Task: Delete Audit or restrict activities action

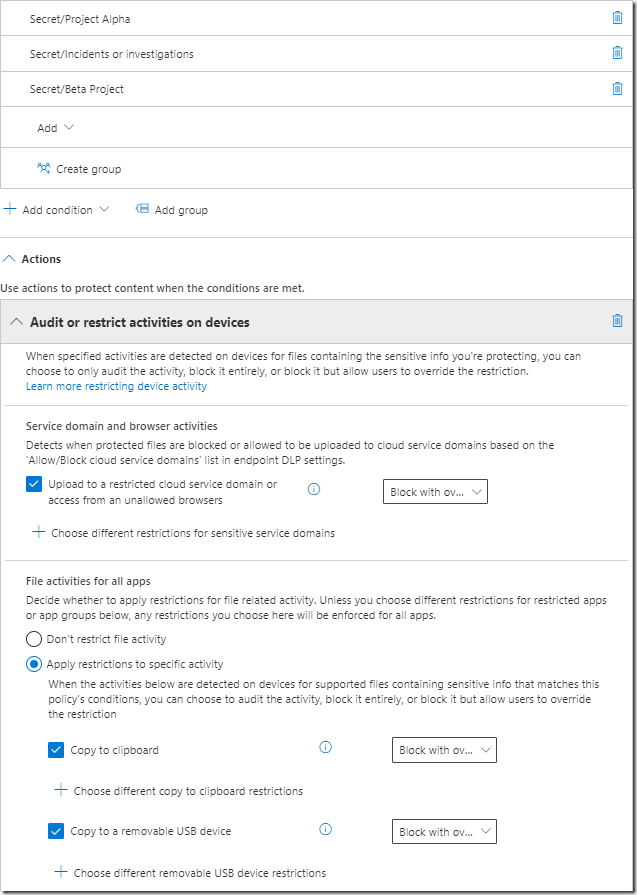Action: coord(617,321)
